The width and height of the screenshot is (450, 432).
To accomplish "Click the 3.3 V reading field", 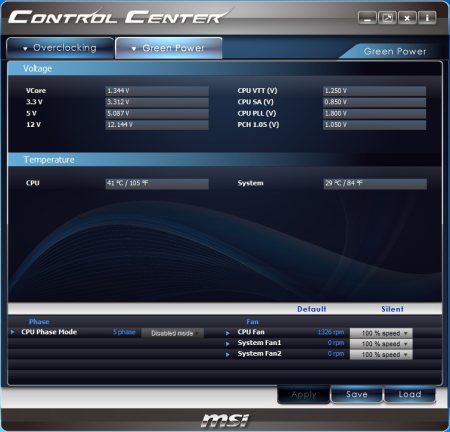I will (157, 102).
